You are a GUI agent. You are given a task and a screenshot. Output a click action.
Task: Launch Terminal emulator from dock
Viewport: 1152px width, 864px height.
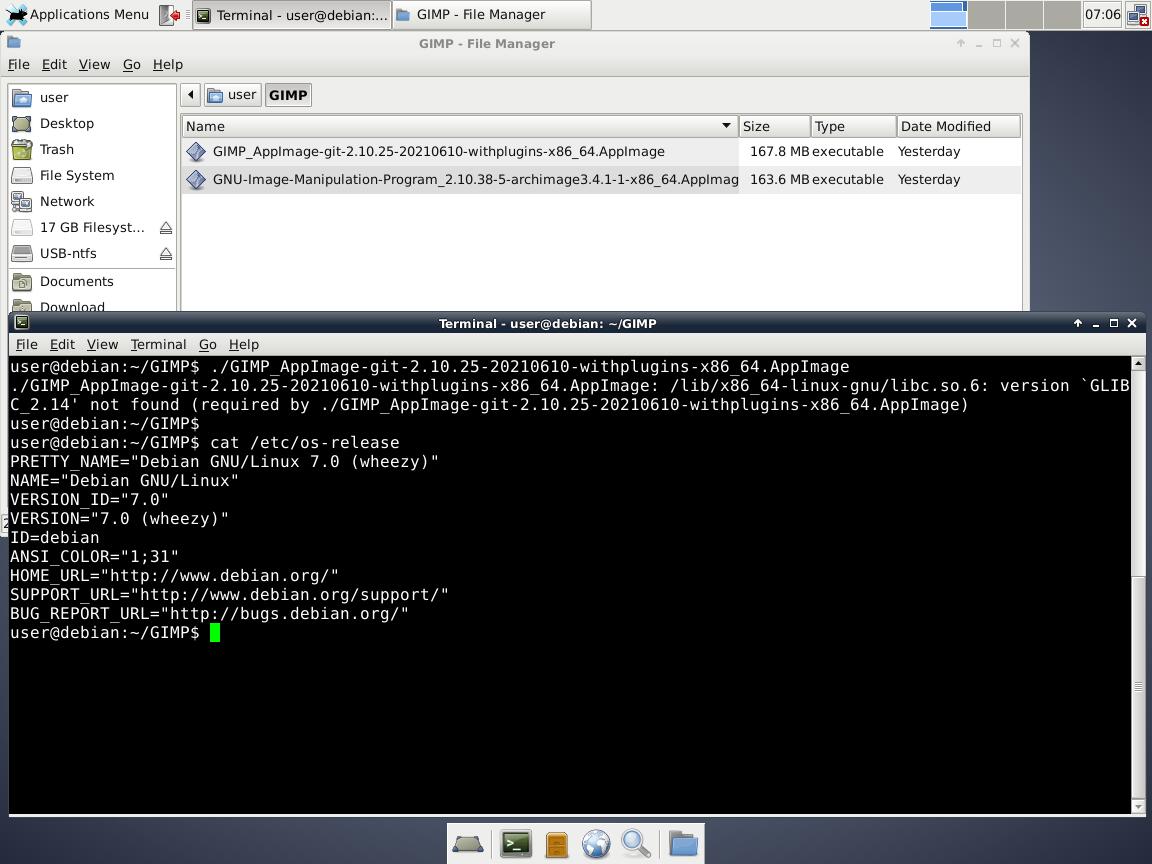point(516,844)
